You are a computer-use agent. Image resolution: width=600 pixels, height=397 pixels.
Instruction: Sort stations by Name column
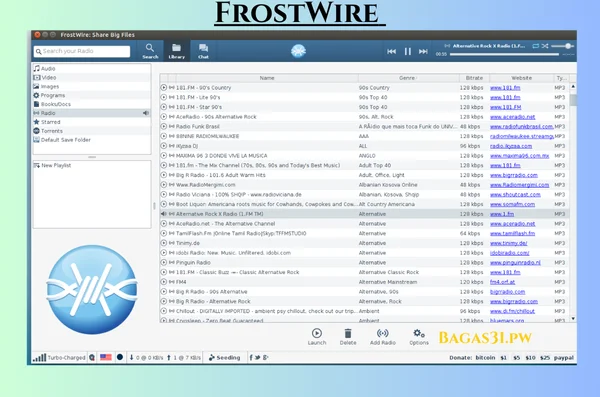tap(267, 78)
